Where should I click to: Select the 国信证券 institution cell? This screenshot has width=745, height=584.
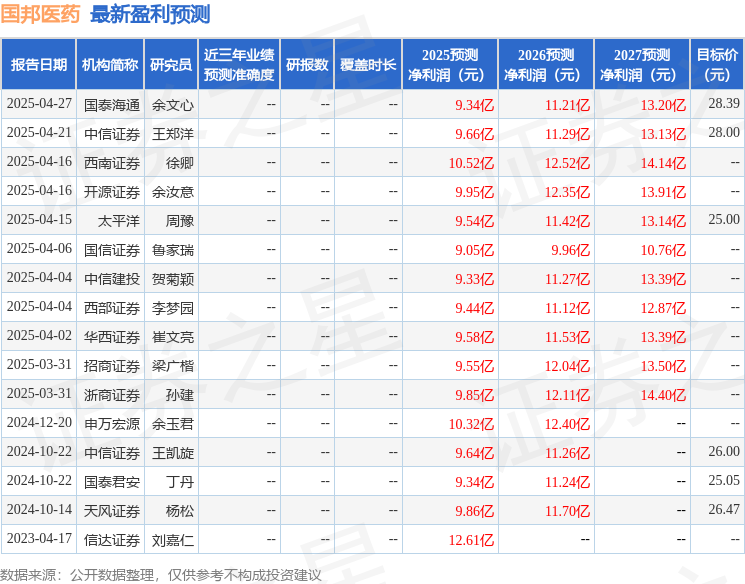click(112, 250)
